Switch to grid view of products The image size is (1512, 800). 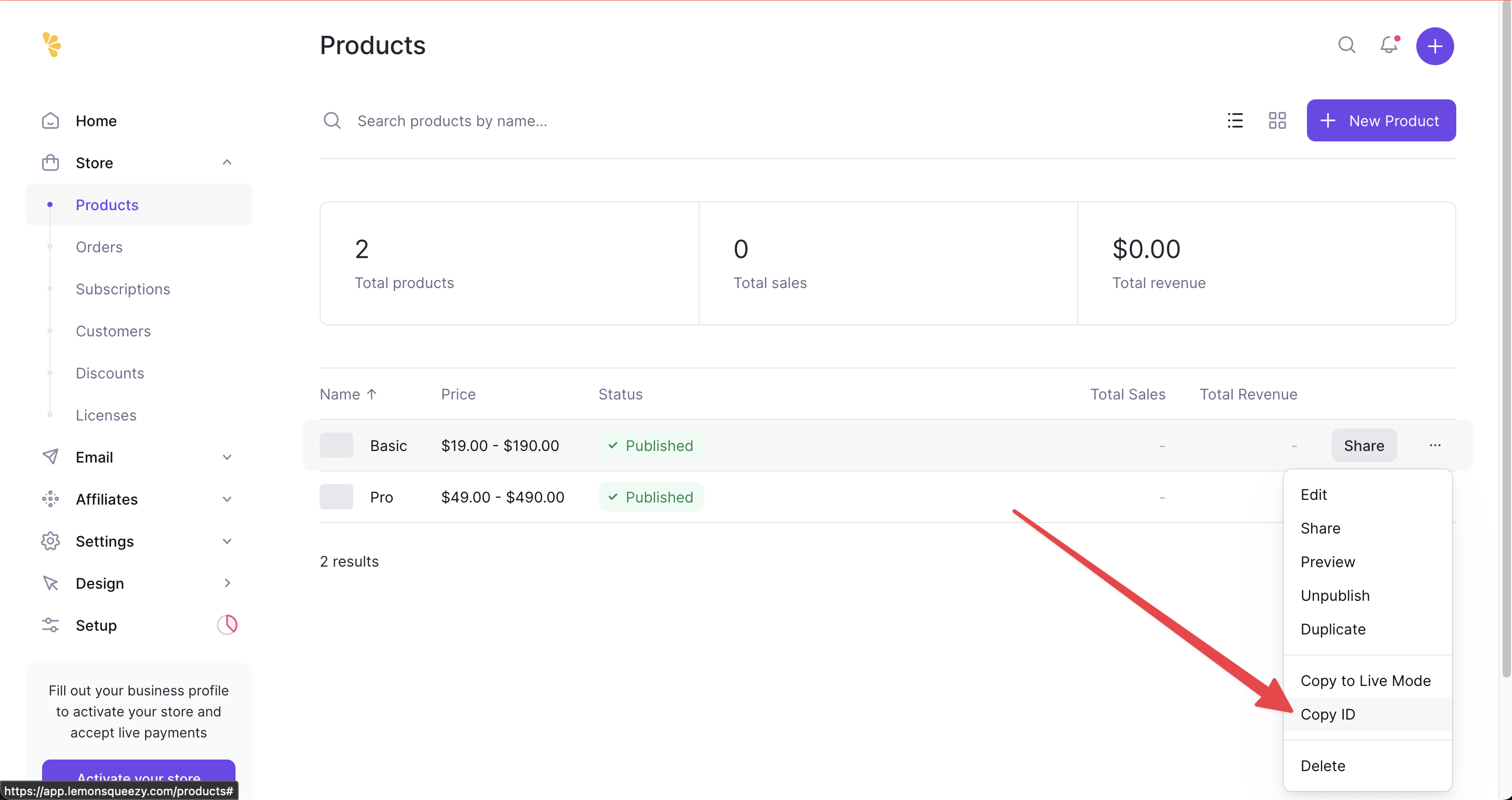[1277, 120]
